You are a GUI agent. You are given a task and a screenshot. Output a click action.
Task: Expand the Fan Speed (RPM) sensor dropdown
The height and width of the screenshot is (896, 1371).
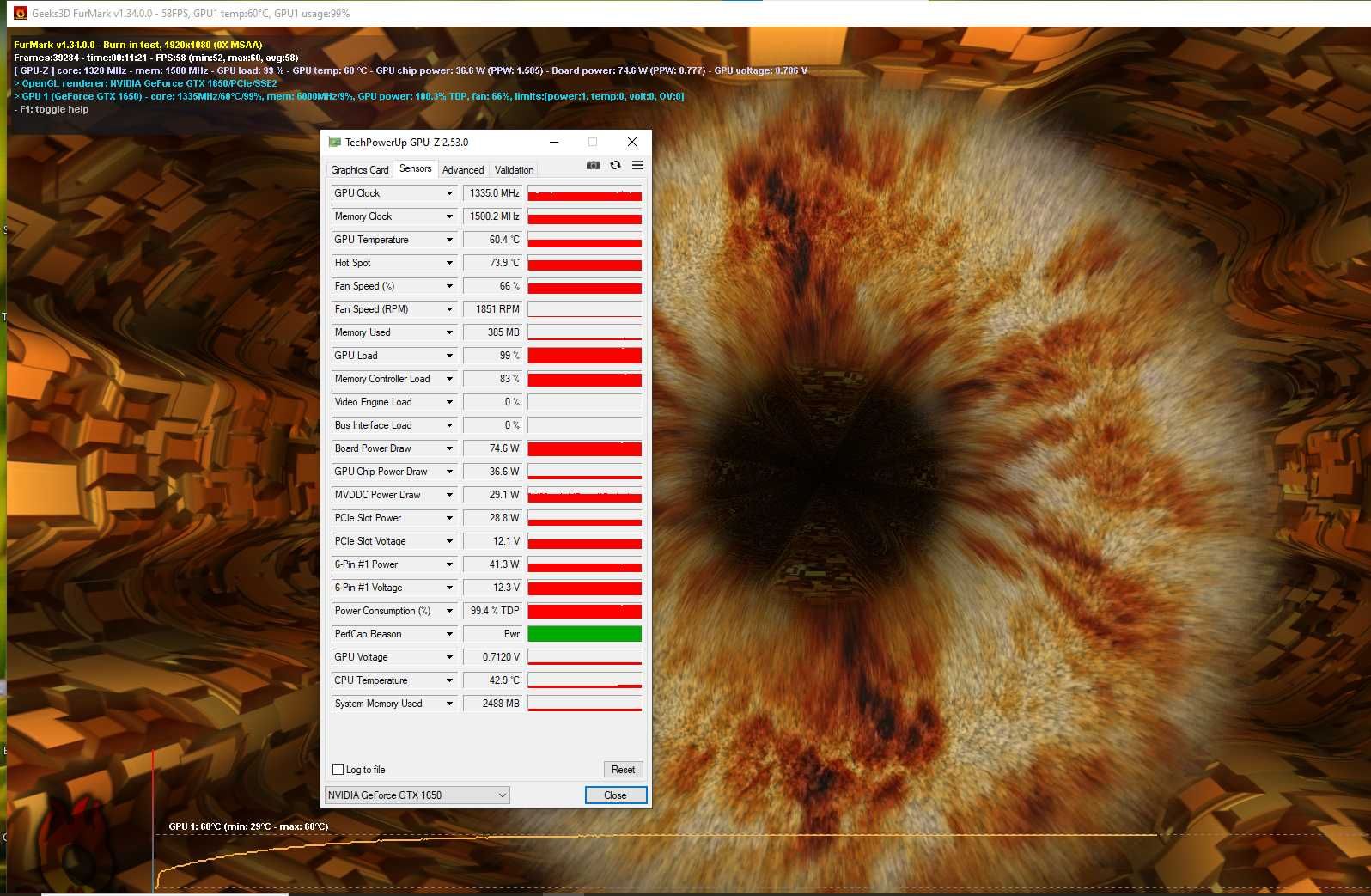pos(449,309)
